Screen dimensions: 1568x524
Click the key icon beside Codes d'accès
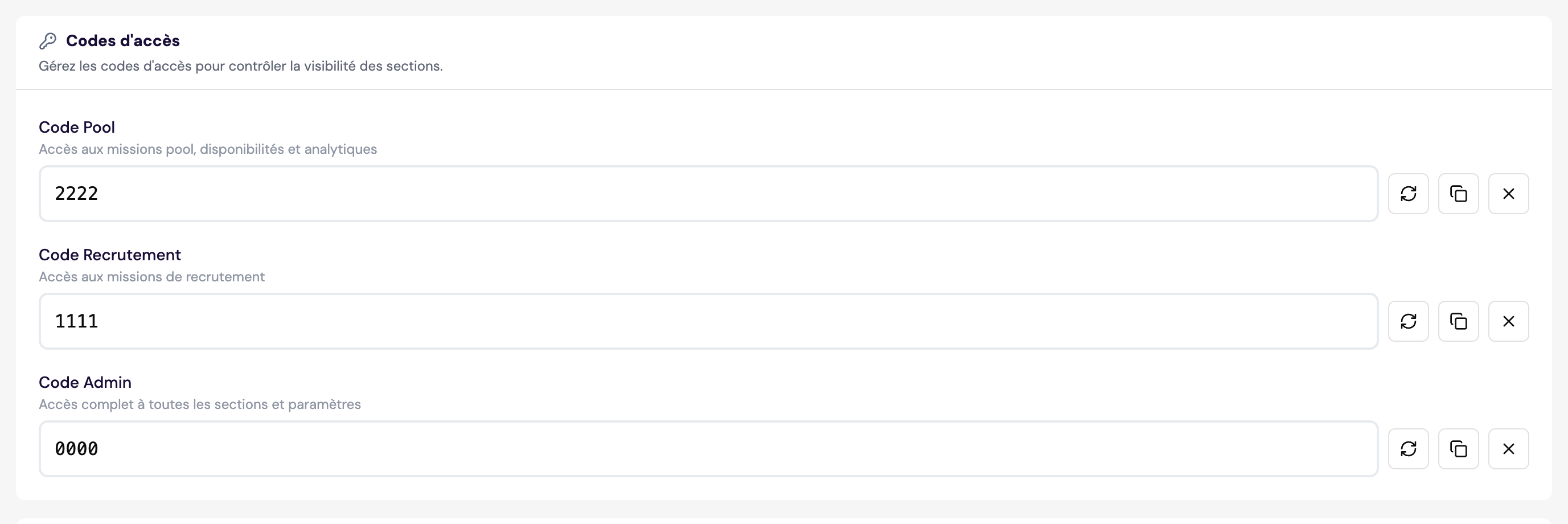click(47, 41)
